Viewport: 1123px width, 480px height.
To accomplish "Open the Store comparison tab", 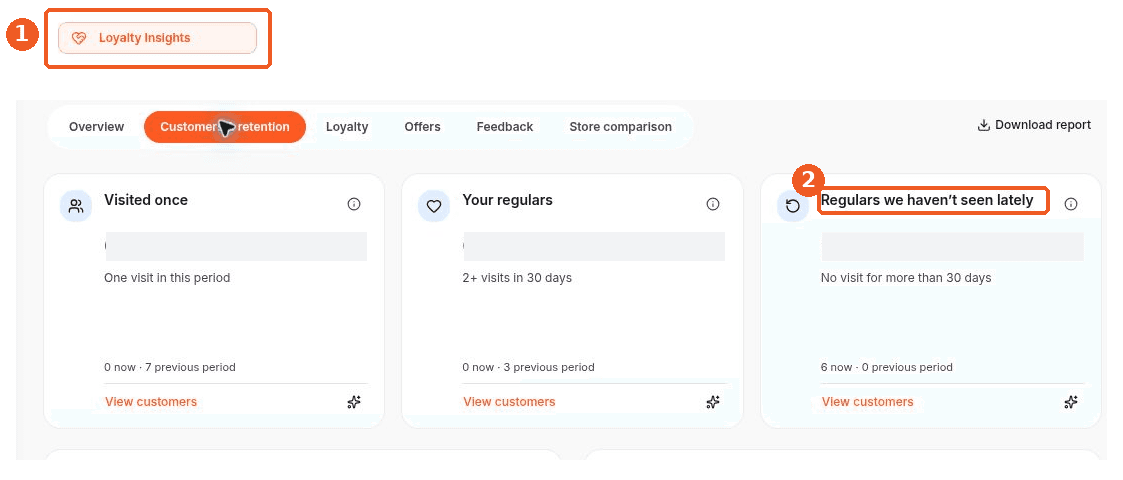I will [x=620, y=127].
